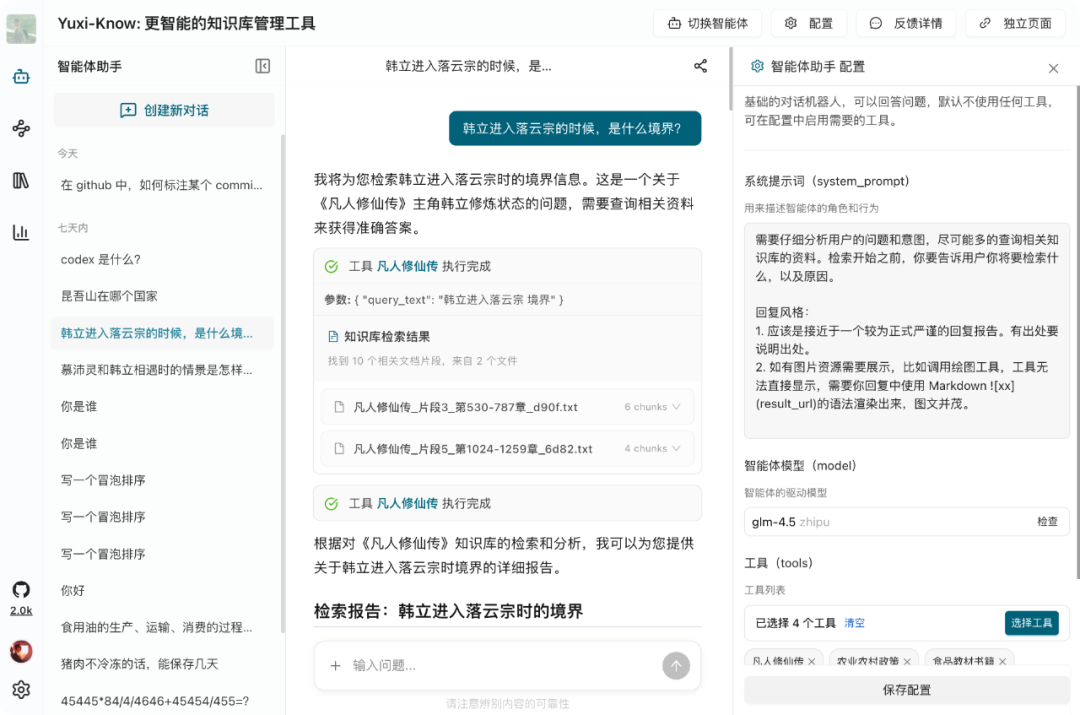Open the settings gear at sidebar bottom
Image resolution: width=1080 pixels, height=715 pixels.
pyautogui.click(x=21, y=690)
